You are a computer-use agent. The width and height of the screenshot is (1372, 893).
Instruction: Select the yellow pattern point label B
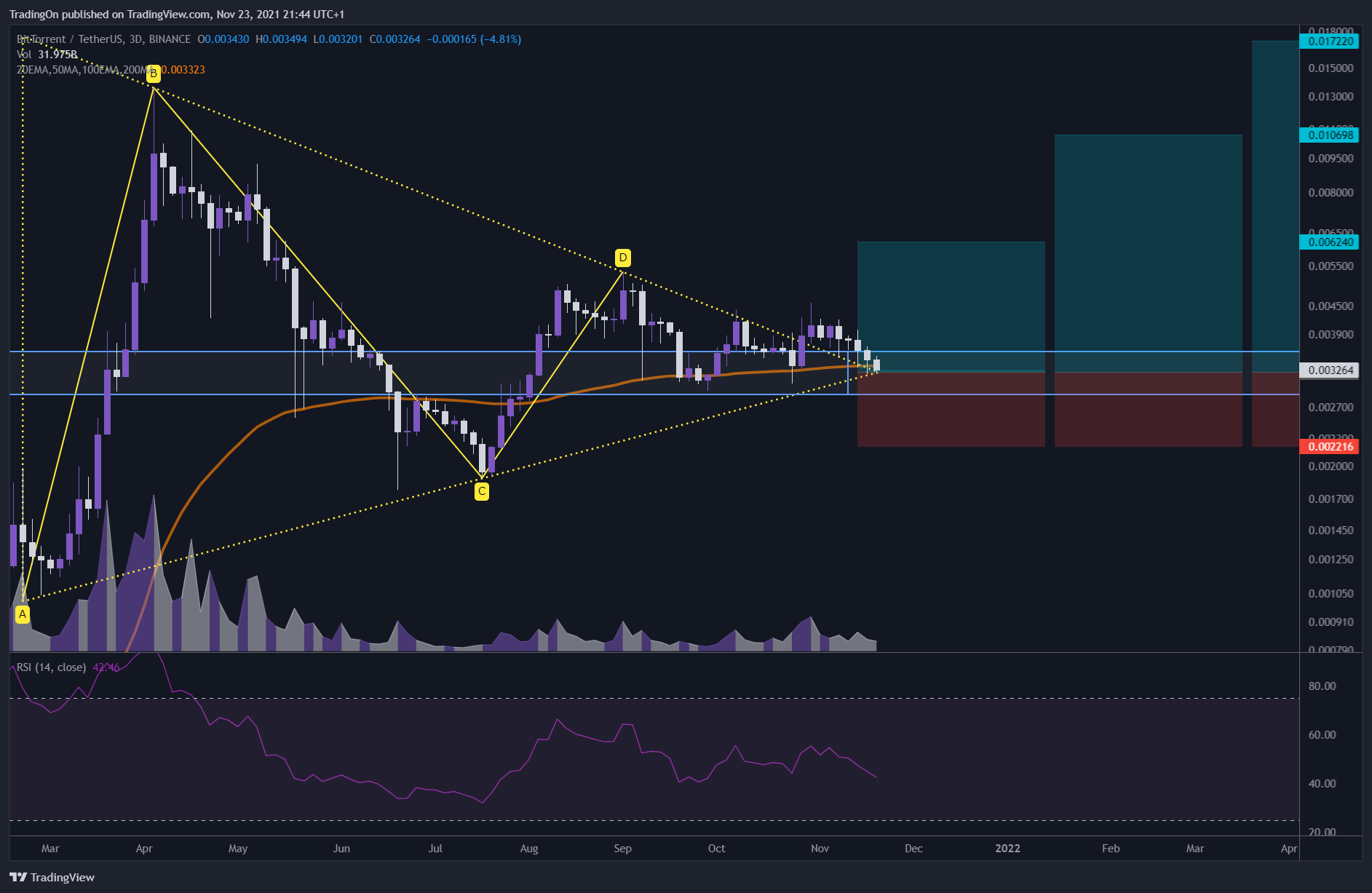[x=153, y=74]
